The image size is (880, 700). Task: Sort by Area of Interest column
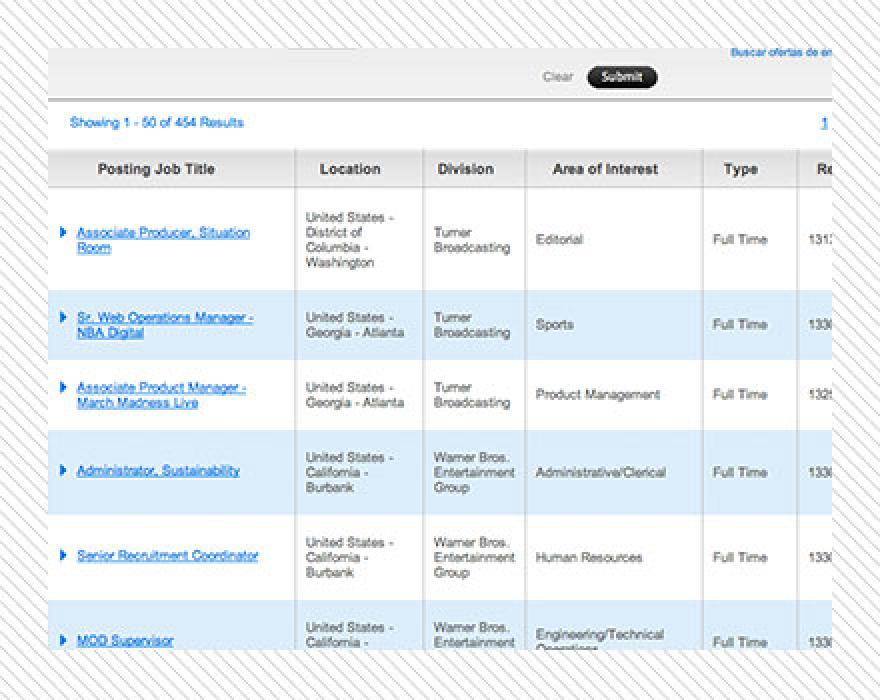[605, 169]
